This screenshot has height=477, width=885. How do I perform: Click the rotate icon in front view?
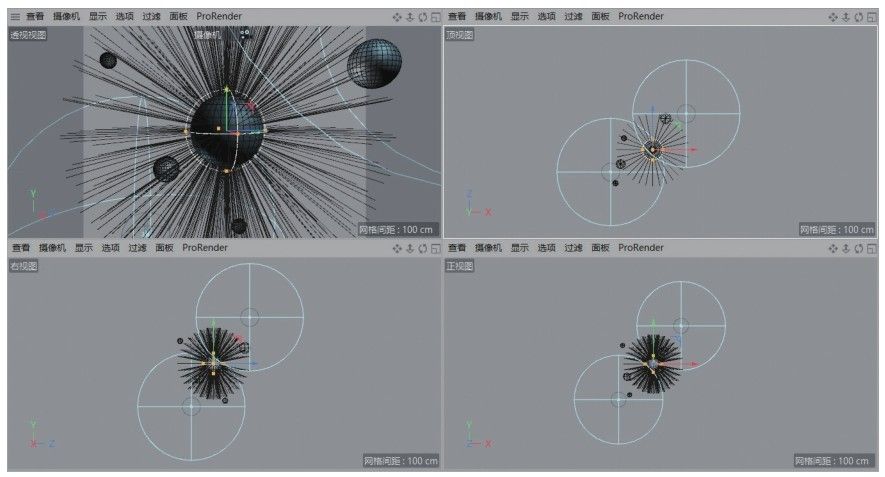tap(858, 248)
